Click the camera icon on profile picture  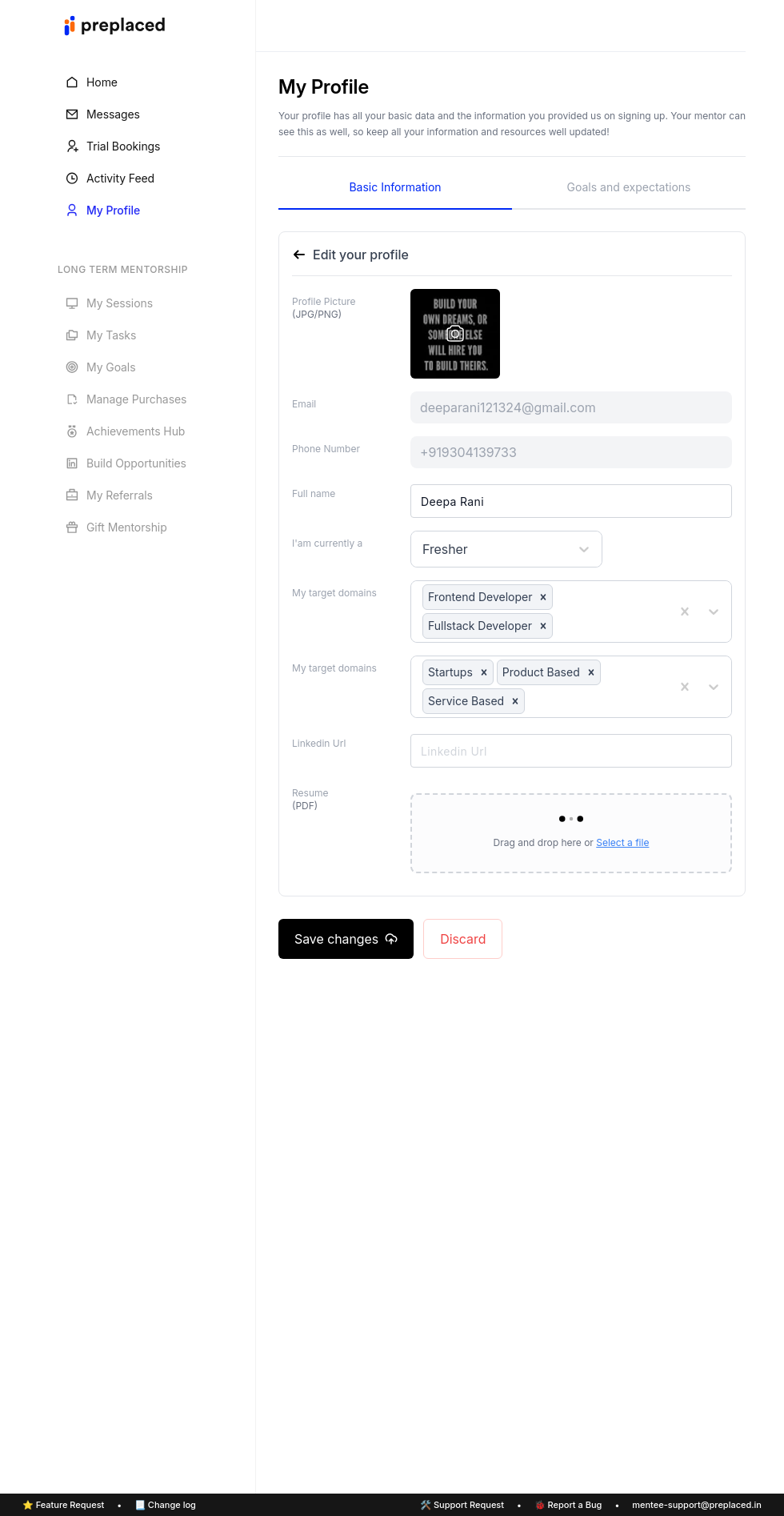point(455,334)
